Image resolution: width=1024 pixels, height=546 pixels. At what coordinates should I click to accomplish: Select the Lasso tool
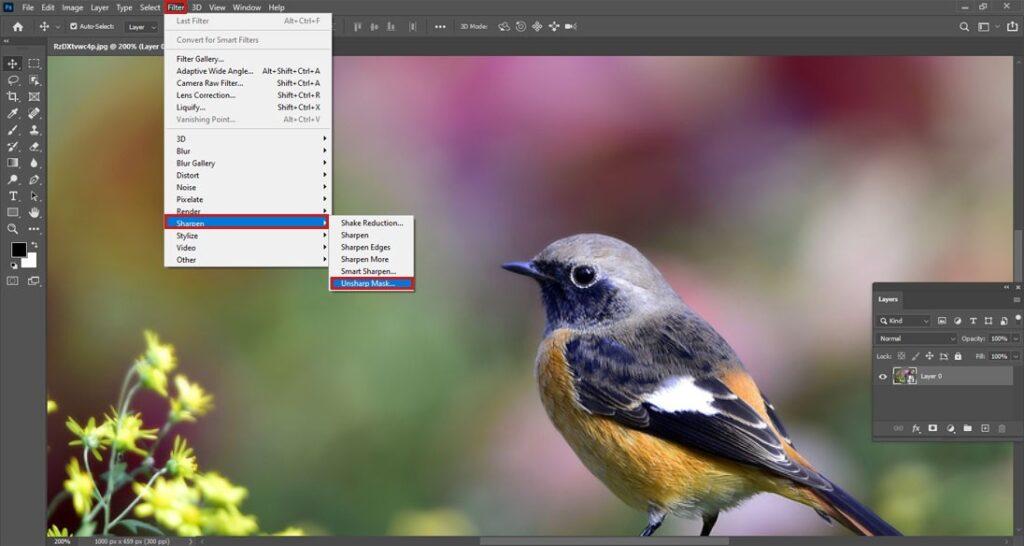pos(12,80)
